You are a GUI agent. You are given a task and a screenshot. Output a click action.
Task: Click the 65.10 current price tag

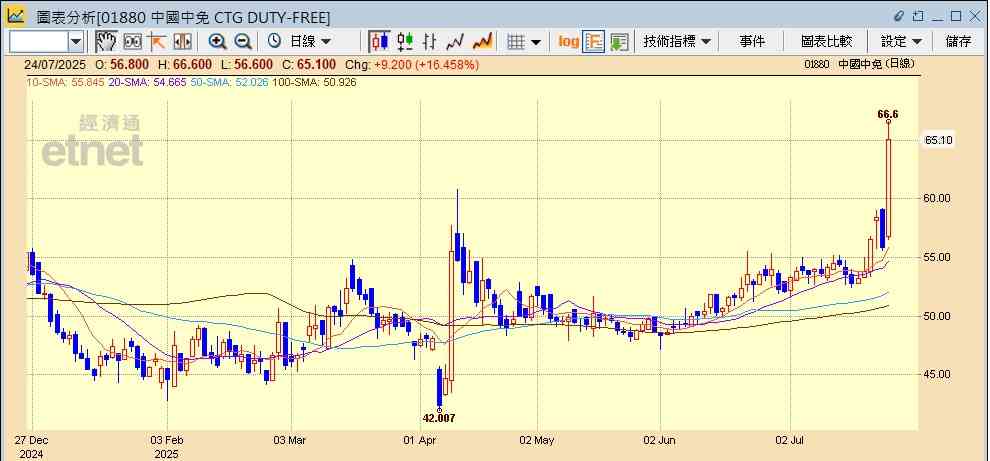click(x=938, y=140)
